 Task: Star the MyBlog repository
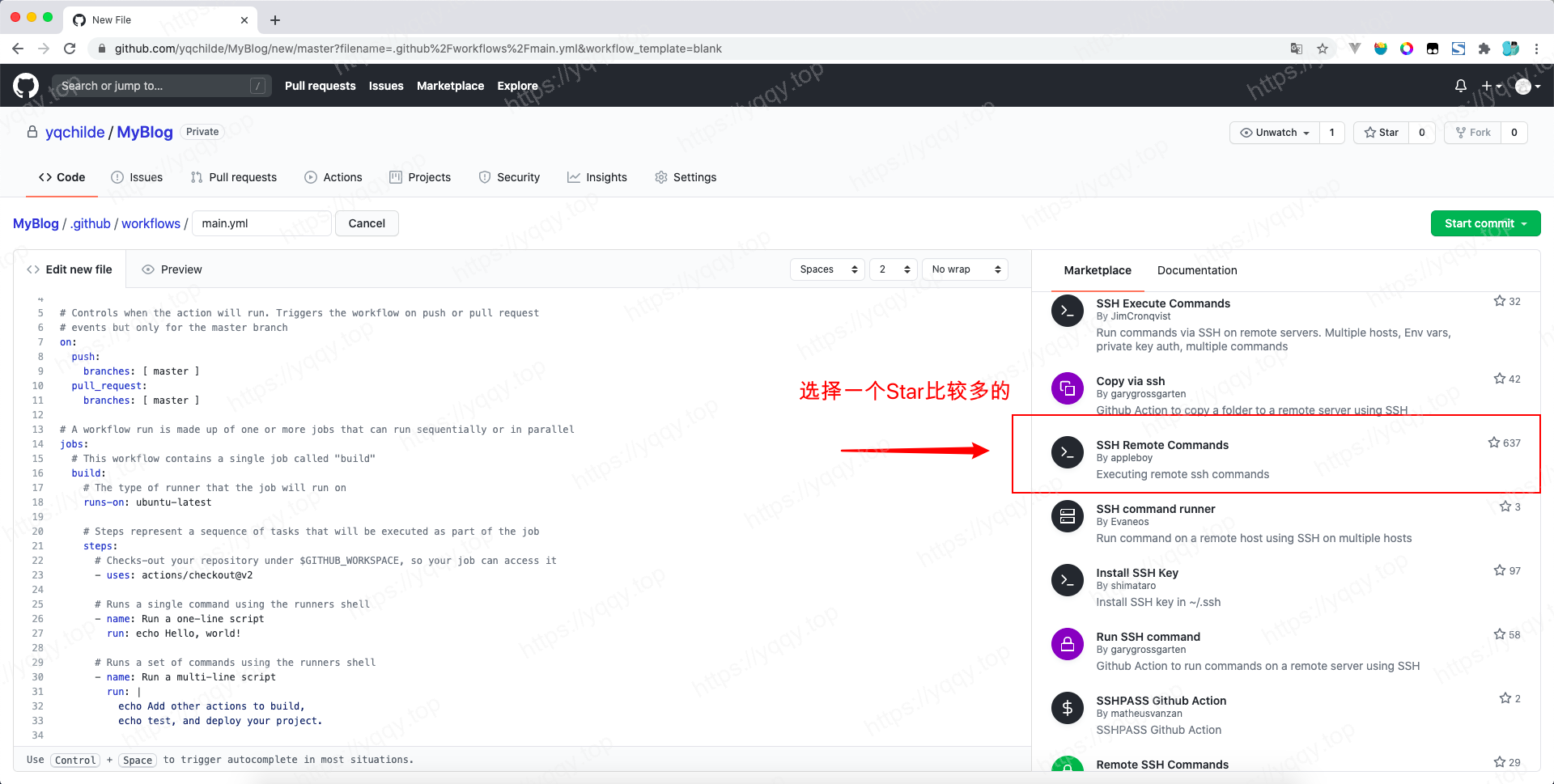pyautogui.click(x=1382, y=133)
